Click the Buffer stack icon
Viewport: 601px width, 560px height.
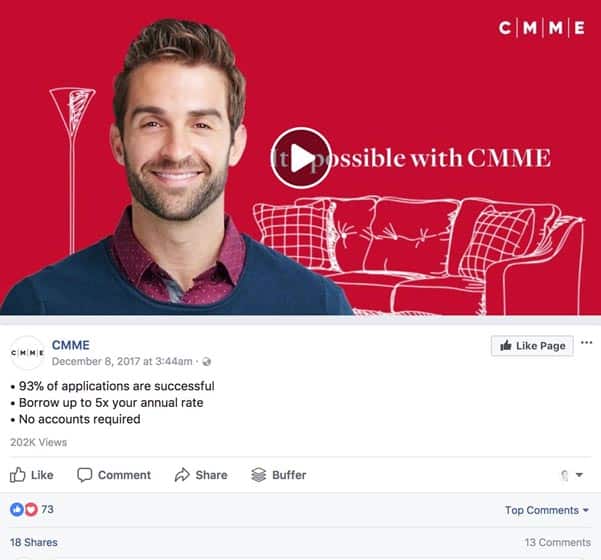(x=258, y=475)
